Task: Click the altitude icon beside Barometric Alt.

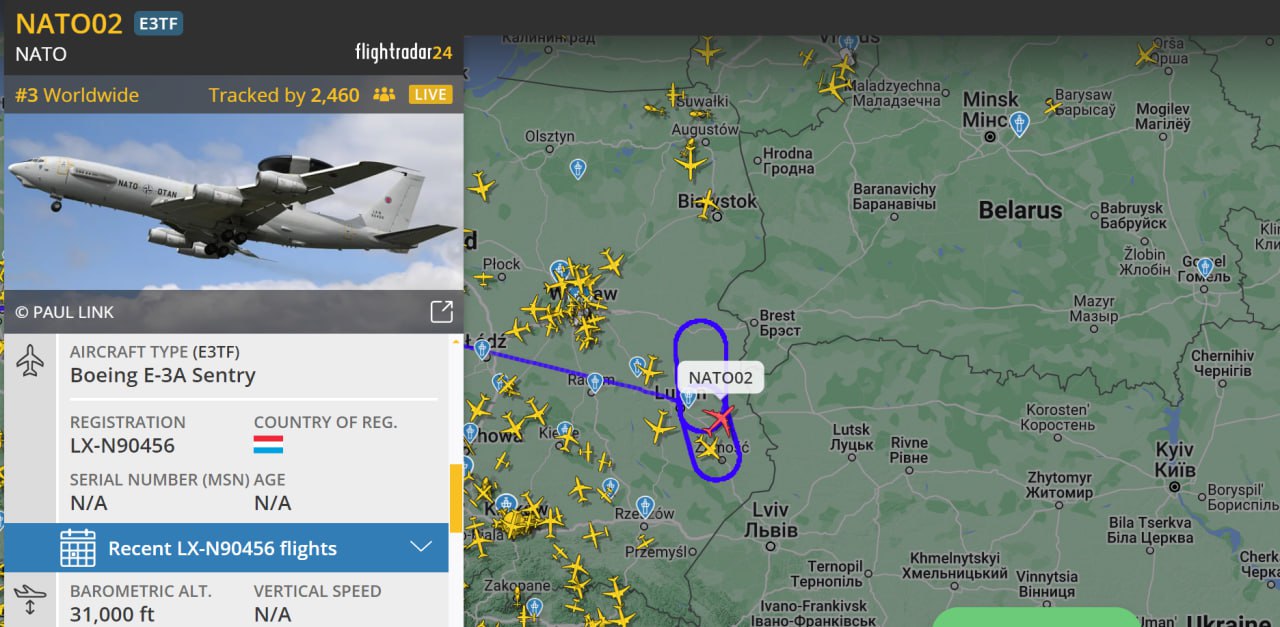Action: [31, 600]
